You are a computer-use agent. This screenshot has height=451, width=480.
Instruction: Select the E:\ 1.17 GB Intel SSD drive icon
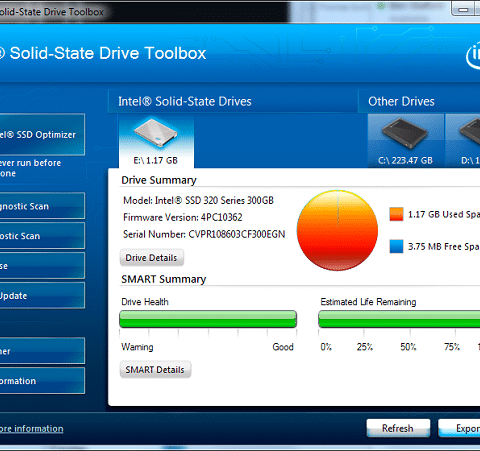(x=156, y=141)
